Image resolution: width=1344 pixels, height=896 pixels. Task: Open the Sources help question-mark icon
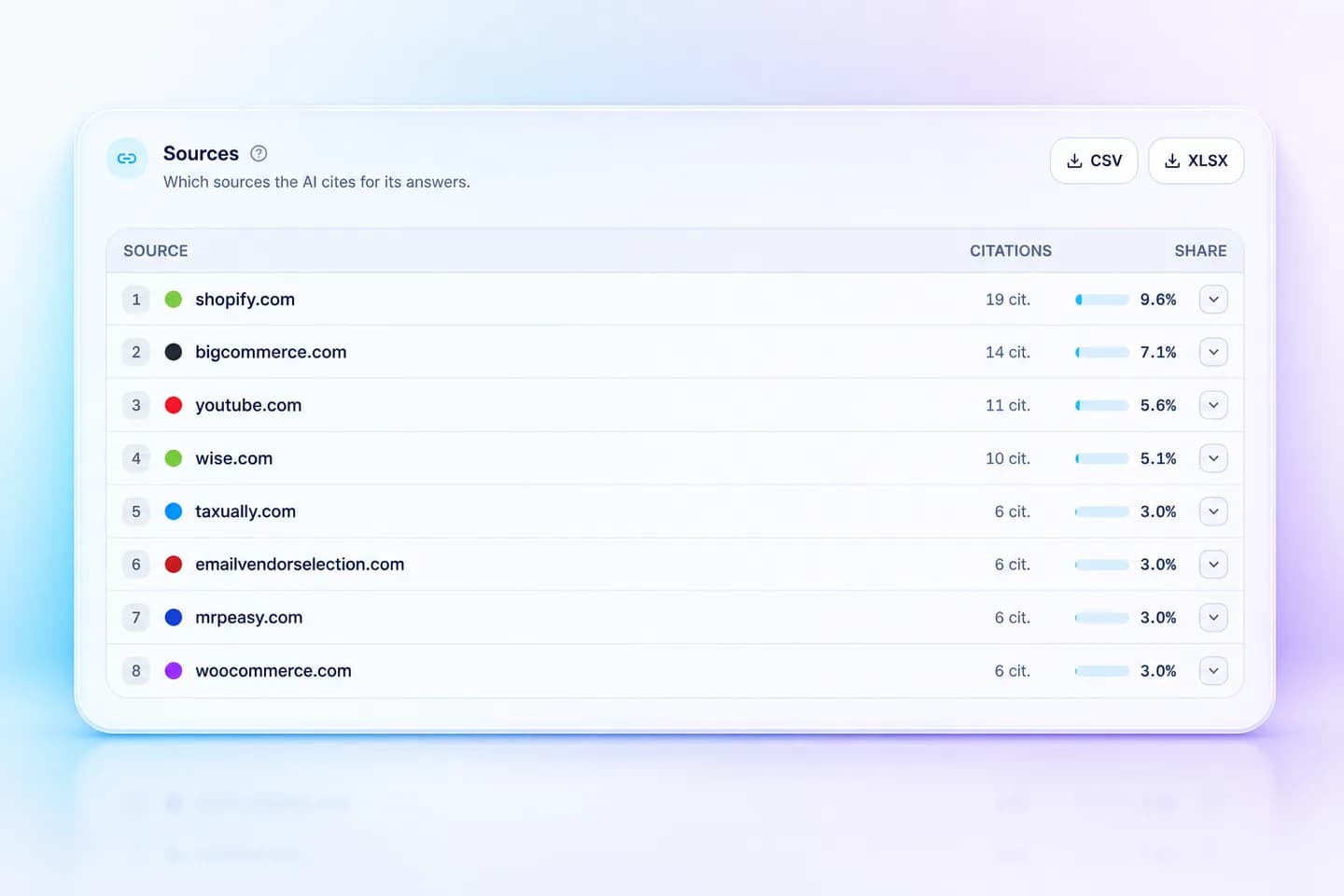coord(259,154)
